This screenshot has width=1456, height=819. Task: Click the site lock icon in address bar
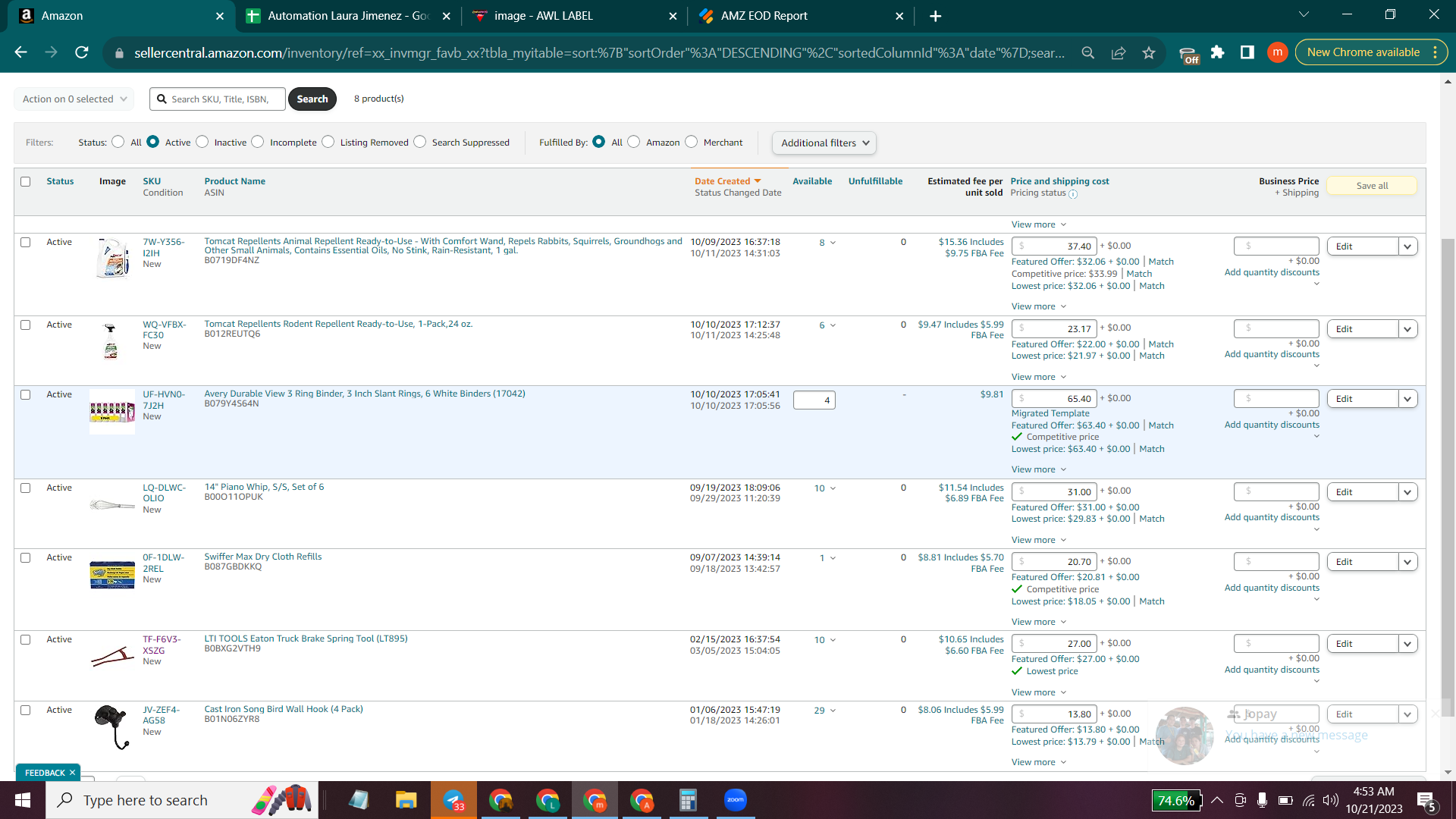coord(119,53)
